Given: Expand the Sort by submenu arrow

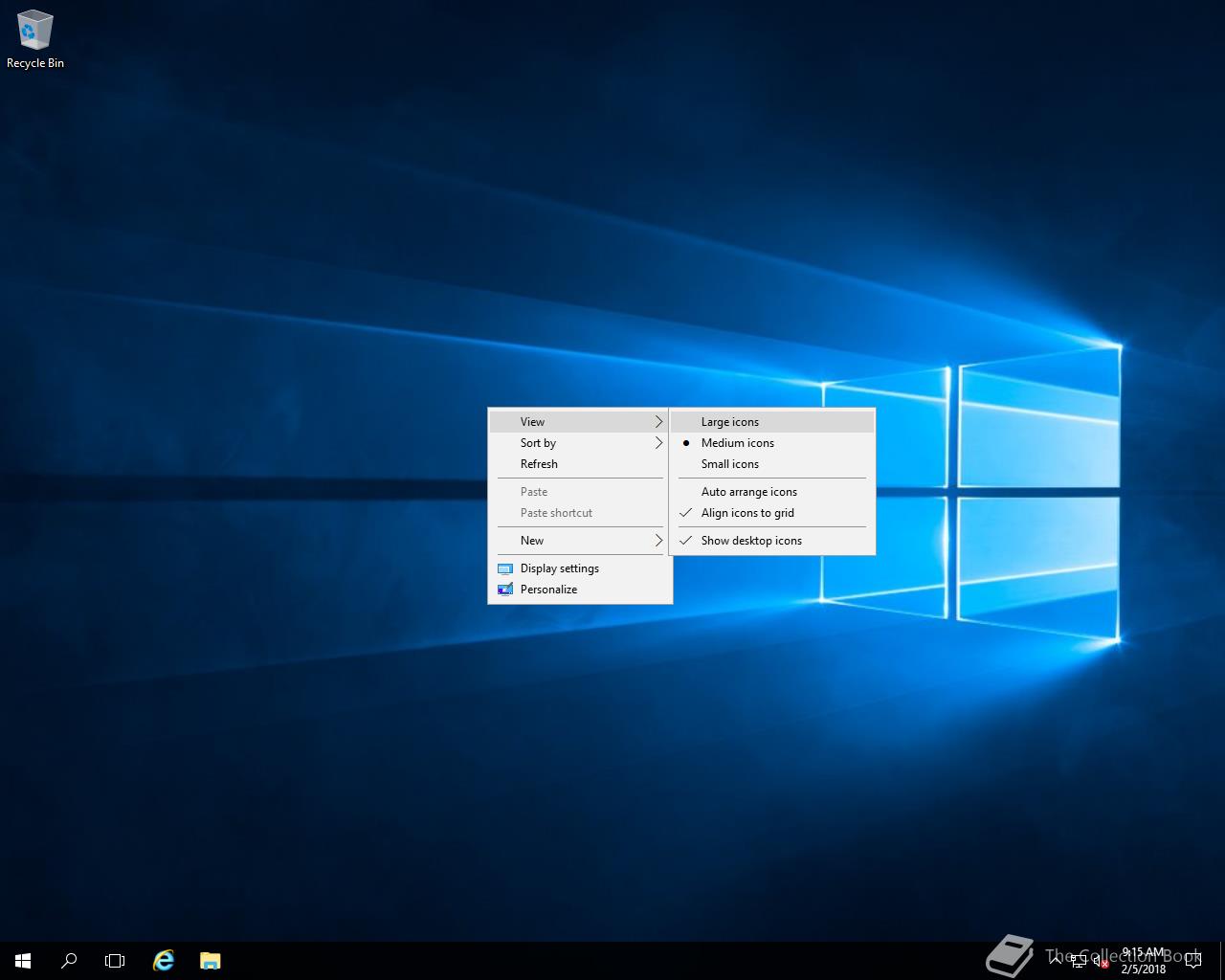Looking at the screenshot, I should [658, 443].
